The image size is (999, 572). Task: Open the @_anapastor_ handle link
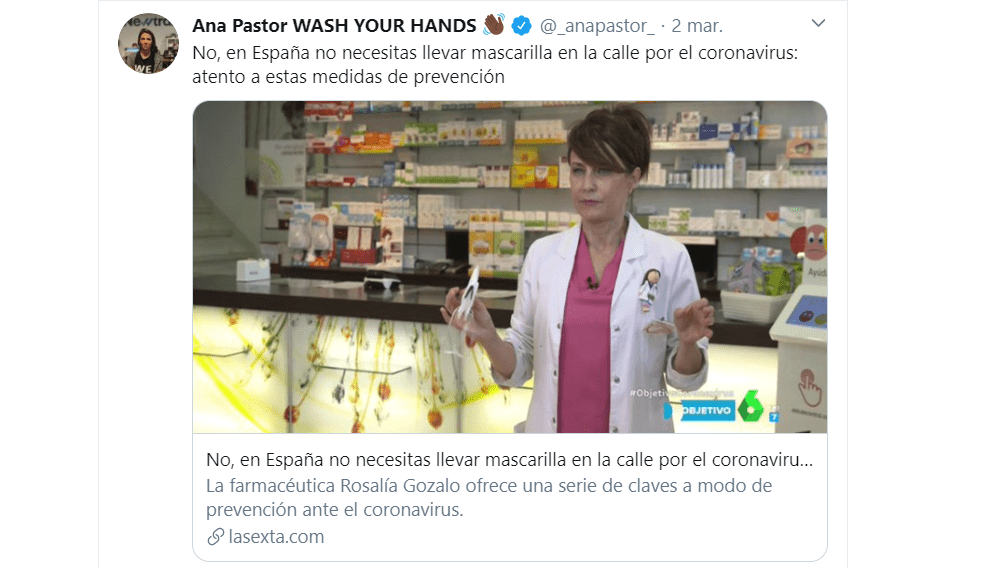(x=597, y=26)
